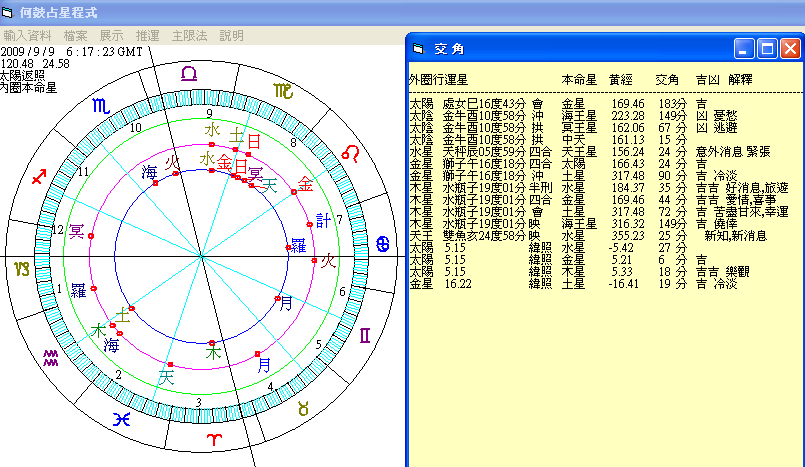This screenshot has width=805, height=467.
Task: Open the 檔案 menu
Action: coord(76,35)
